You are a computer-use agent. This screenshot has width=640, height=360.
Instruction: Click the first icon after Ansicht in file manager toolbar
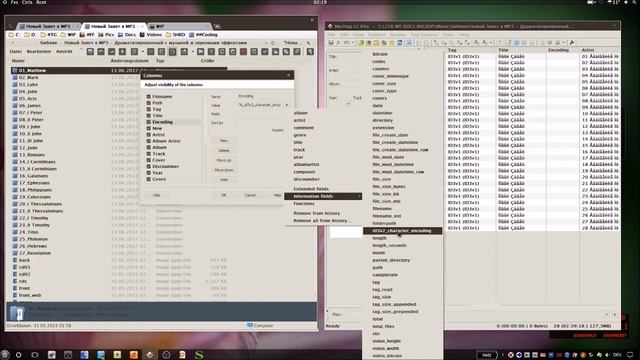(90, 51)
